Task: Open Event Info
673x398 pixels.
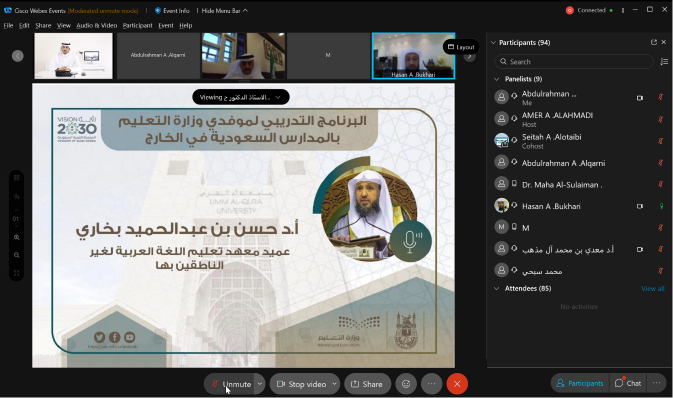Action: [x=172, y=10]
